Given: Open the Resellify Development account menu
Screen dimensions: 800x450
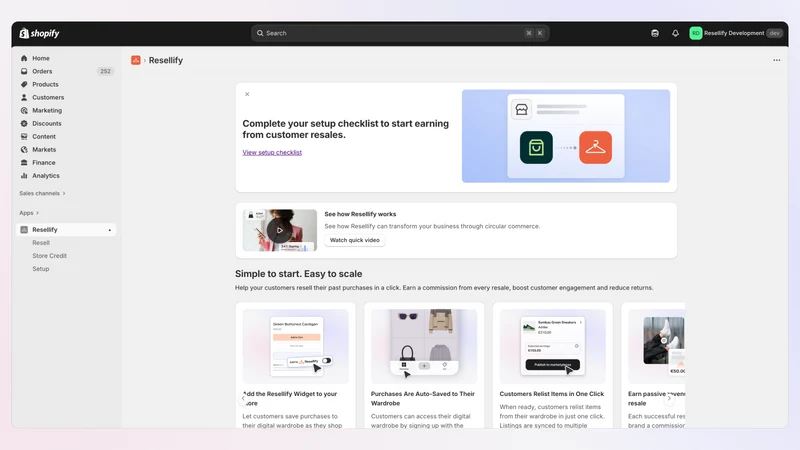Looking at the screenshot, I should (736, 33).
